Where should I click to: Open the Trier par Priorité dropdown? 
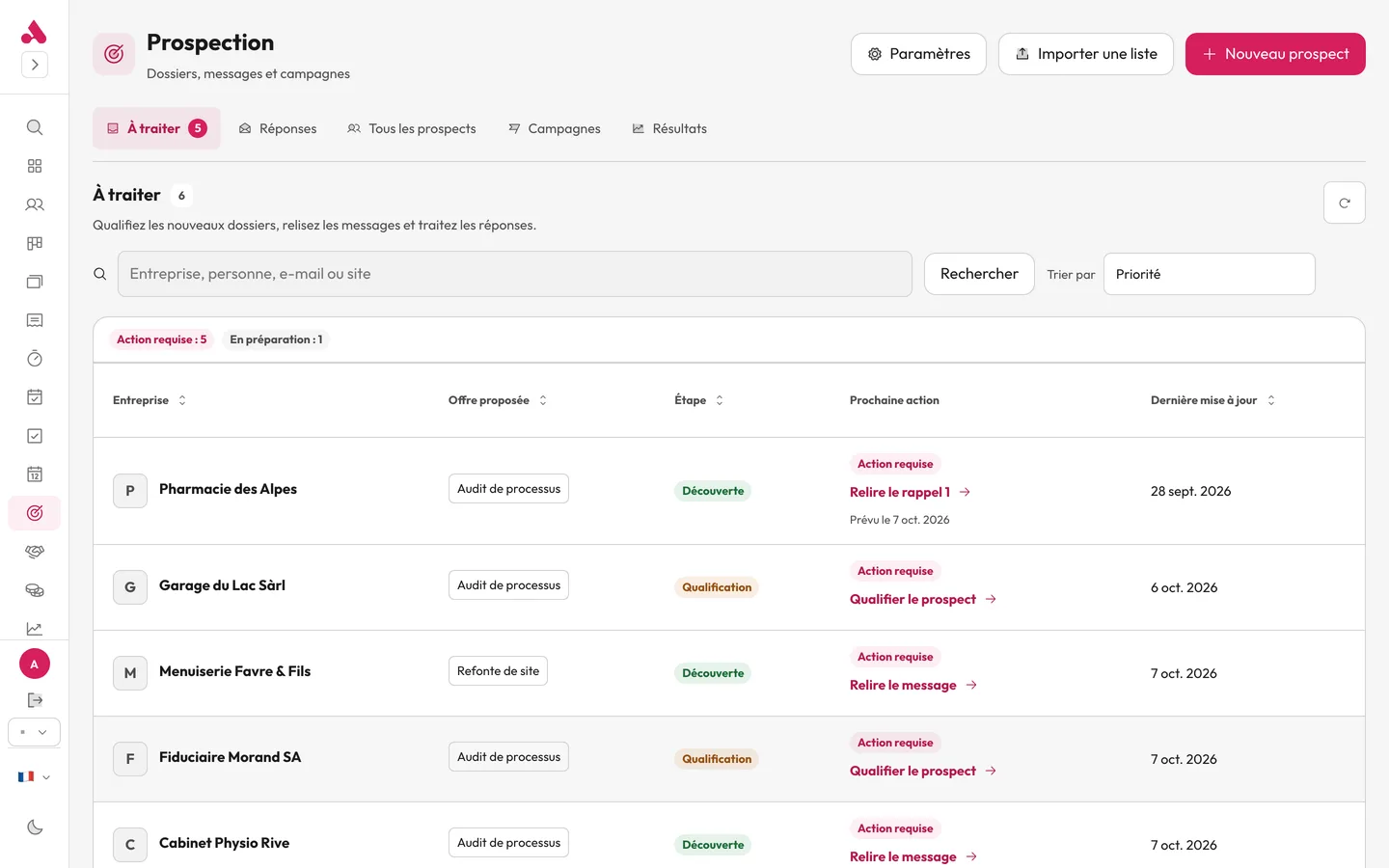(1210, 274)
